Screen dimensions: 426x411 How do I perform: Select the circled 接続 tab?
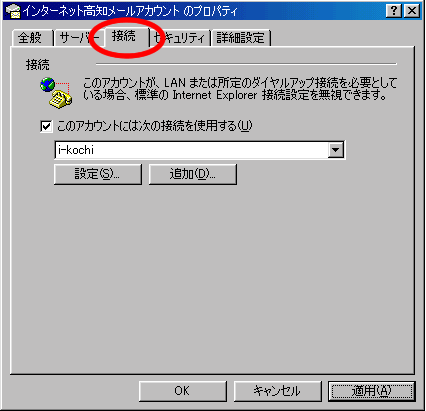pos(127,36)
